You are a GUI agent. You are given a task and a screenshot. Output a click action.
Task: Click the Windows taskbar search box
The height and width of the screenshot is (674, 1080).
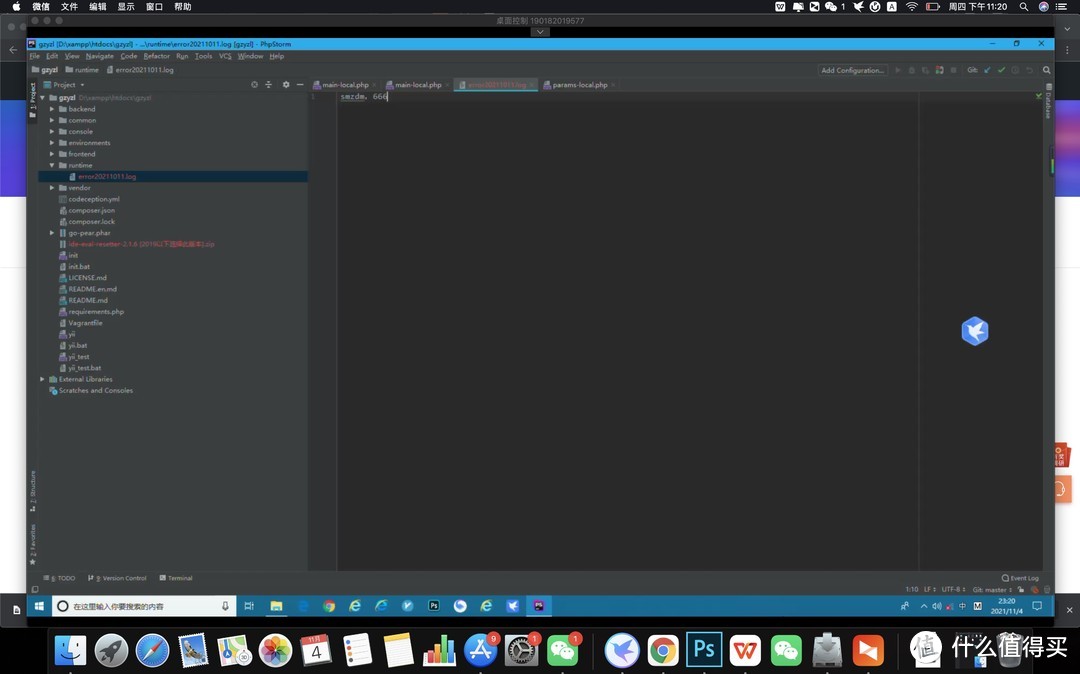tap(140, 606)
